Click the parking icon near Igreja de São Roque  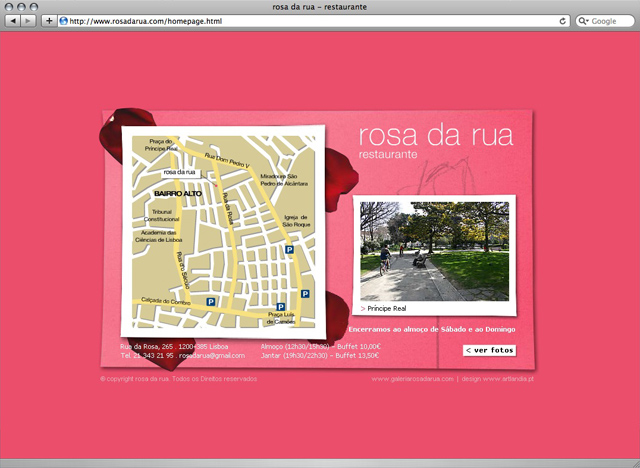click(x=289, y=250)
